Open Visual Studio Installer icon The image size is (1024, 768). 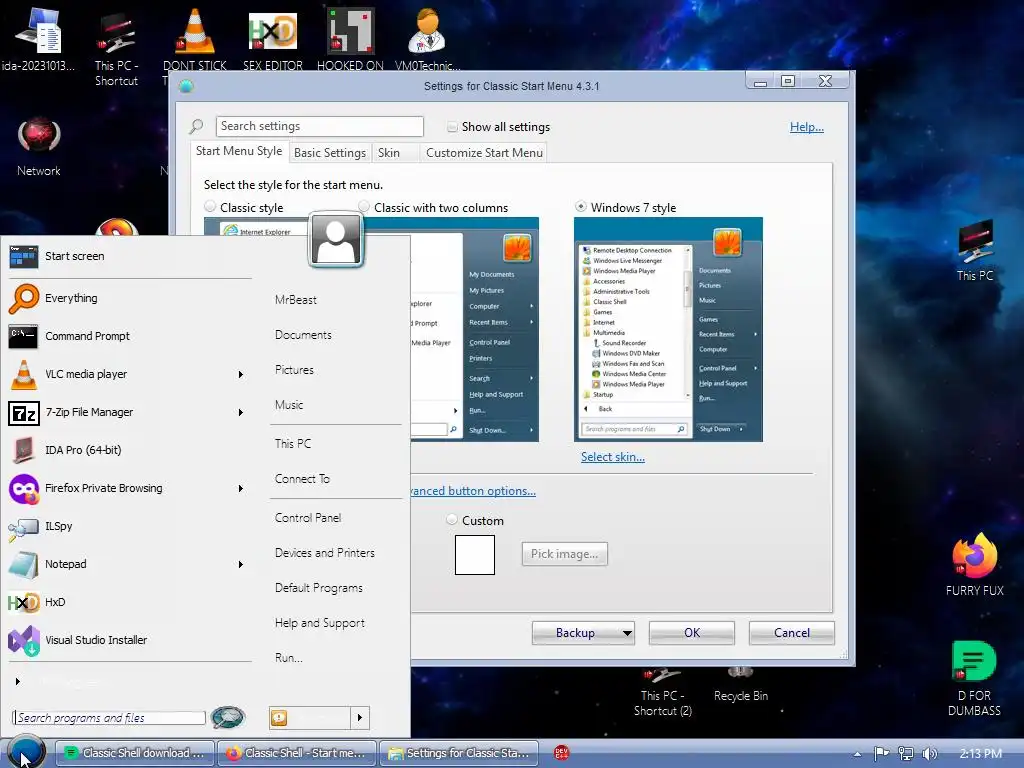[24, 640]
